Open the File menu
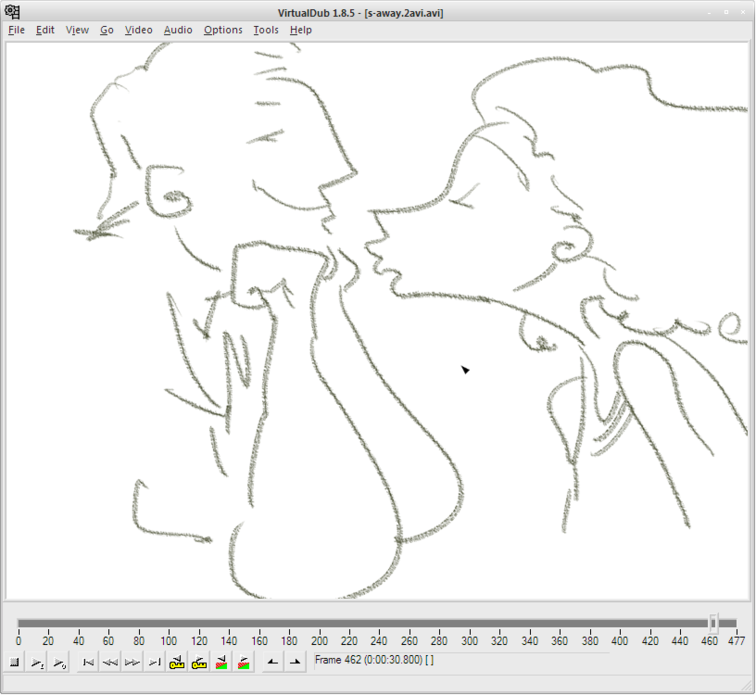This screenshot has height=695, width=756. (16, 30)
